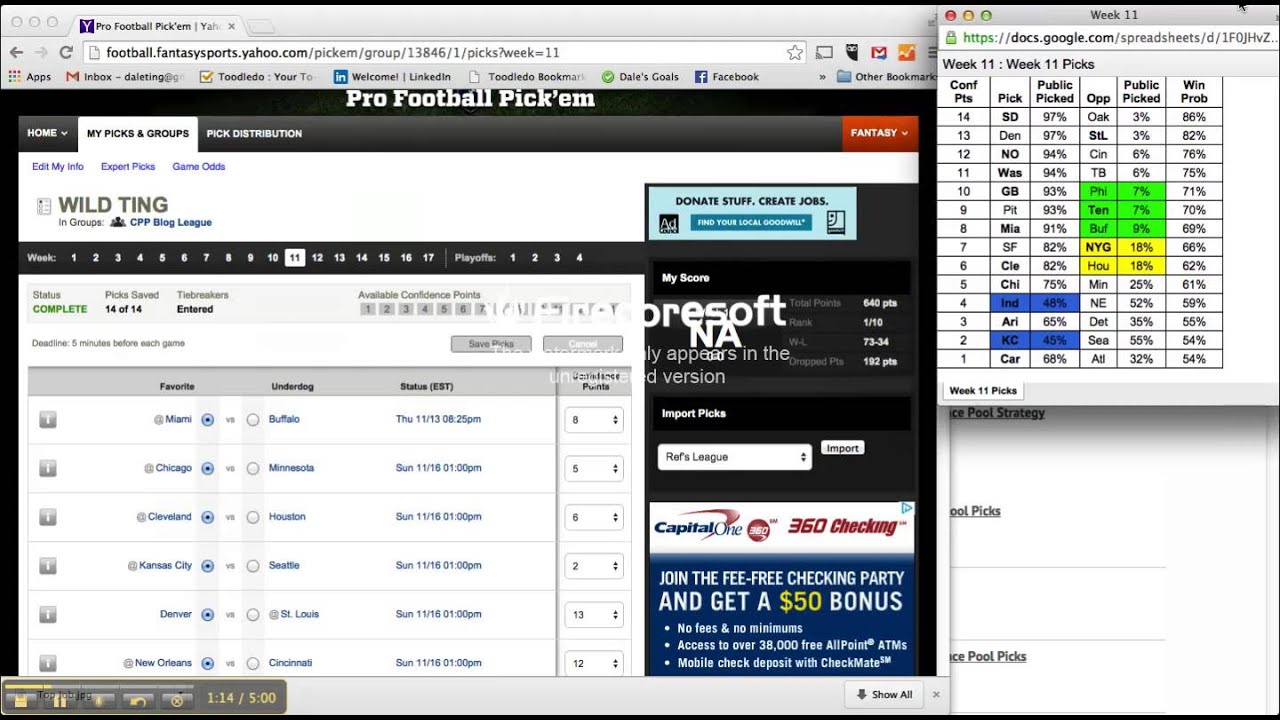Open the Chicago game info icon
The image size is (1280, 720).
pos(48,468)
